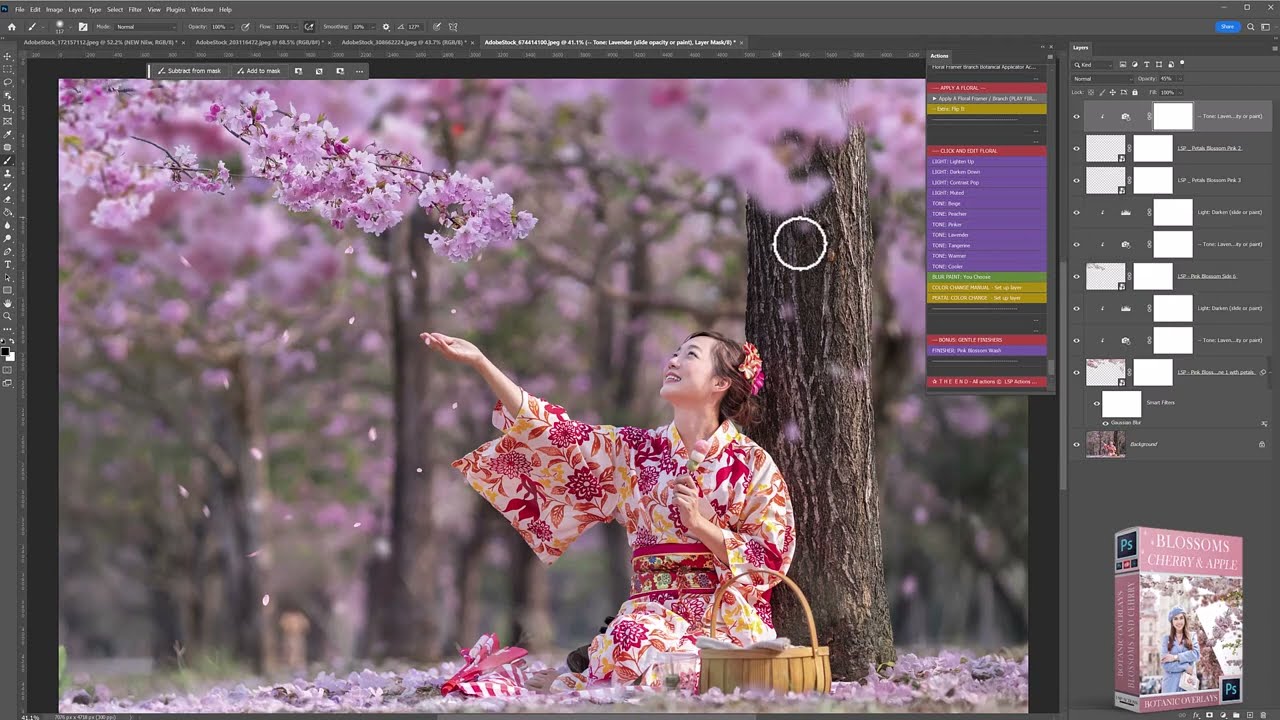The height and width of the screenshot is (720, 1280).
Task: Select FINISHER: Pink Blossom Wash action
Action: 987,350
